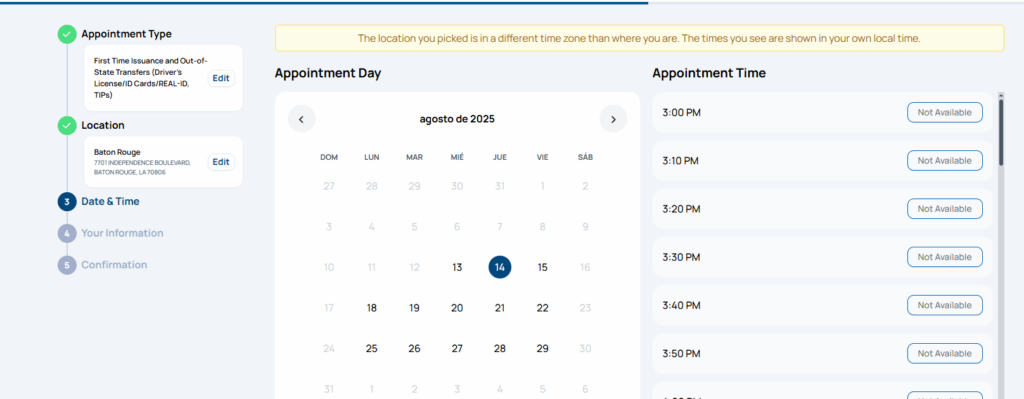Advance calendar to next month
The height and width of the screenshot is (399, 1024).
(613, 119)
